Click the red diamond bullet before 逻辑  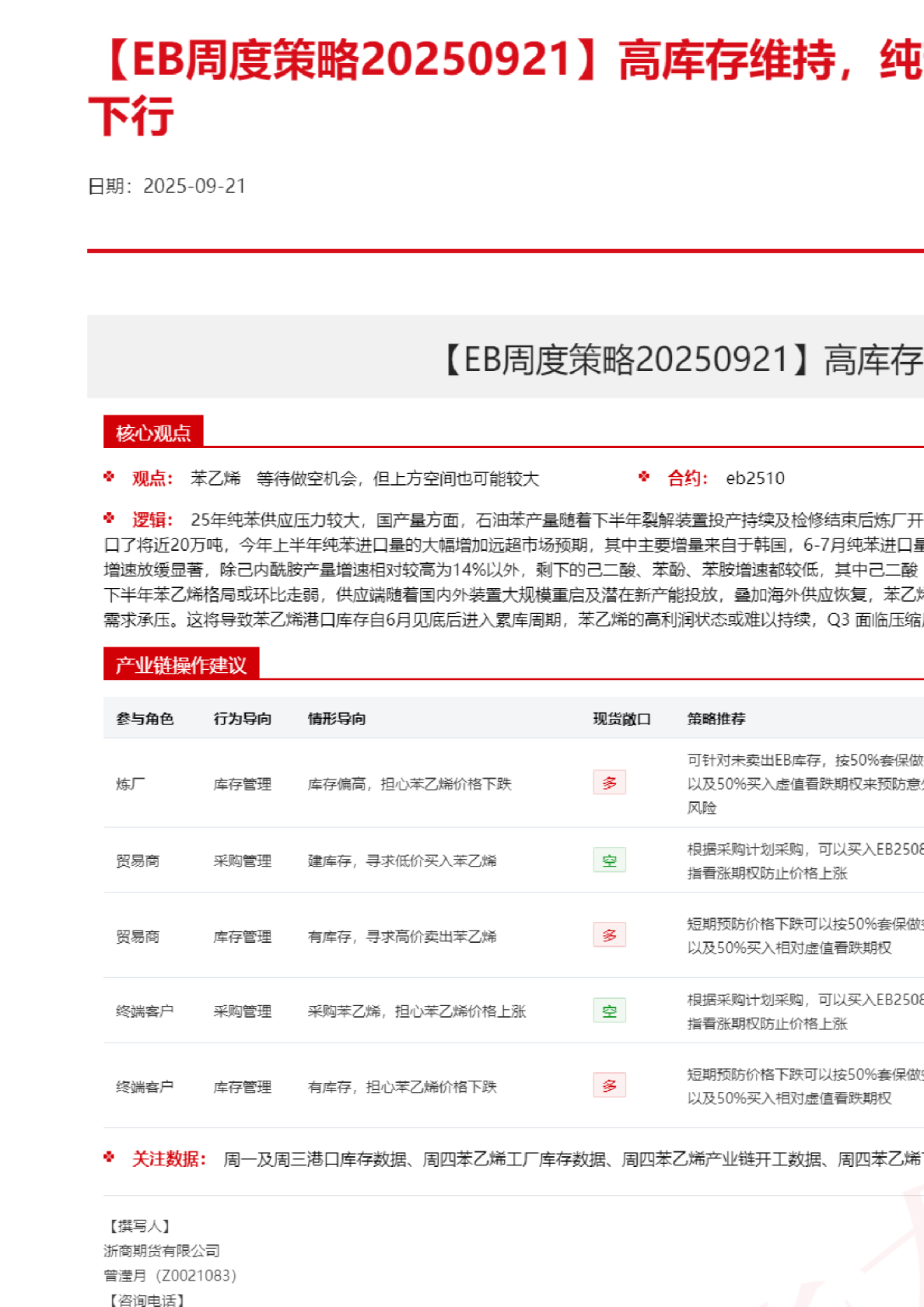pos(109,518)
